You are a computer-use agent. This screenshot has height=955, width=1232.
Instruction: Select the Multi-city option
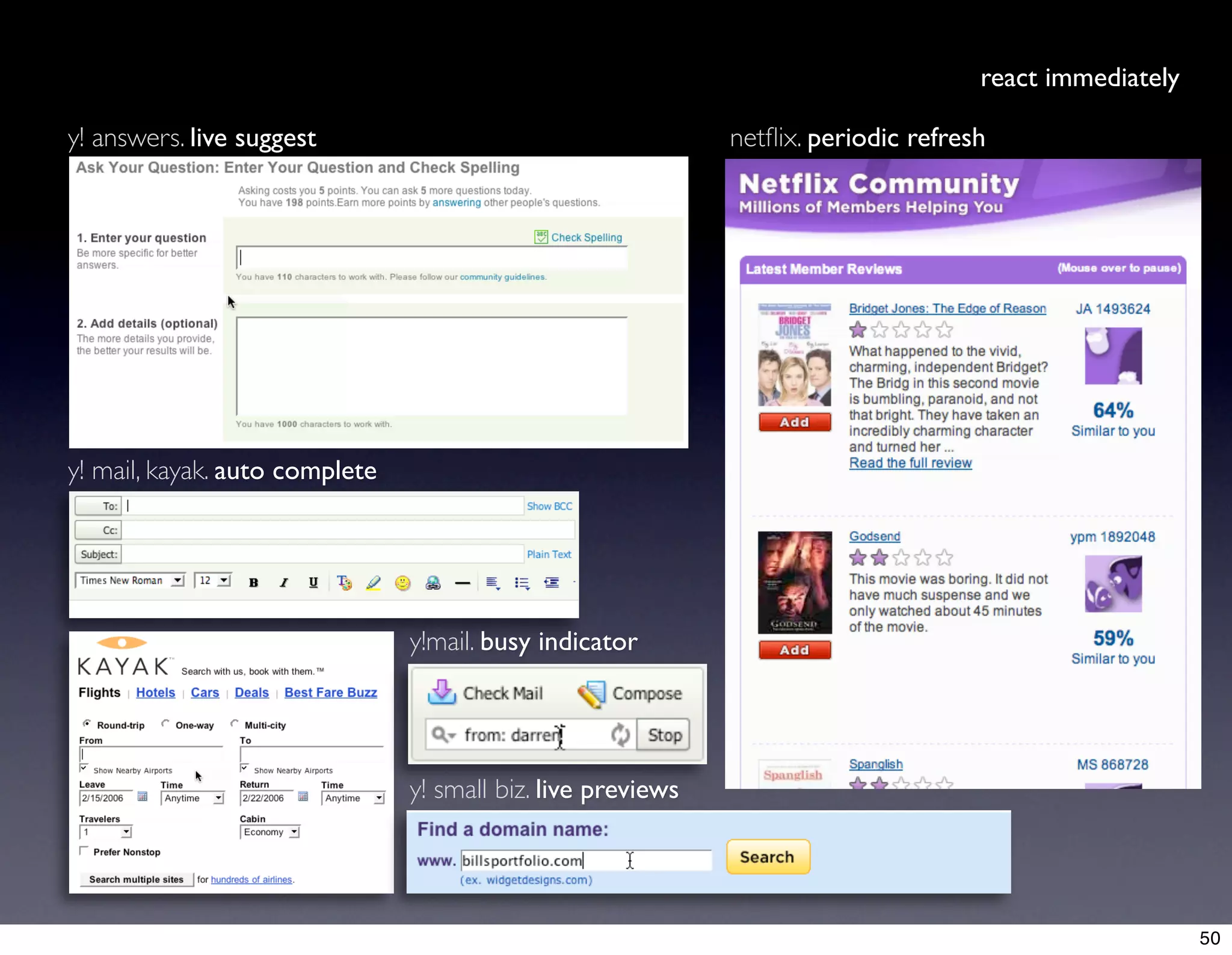tap(235, 723)
